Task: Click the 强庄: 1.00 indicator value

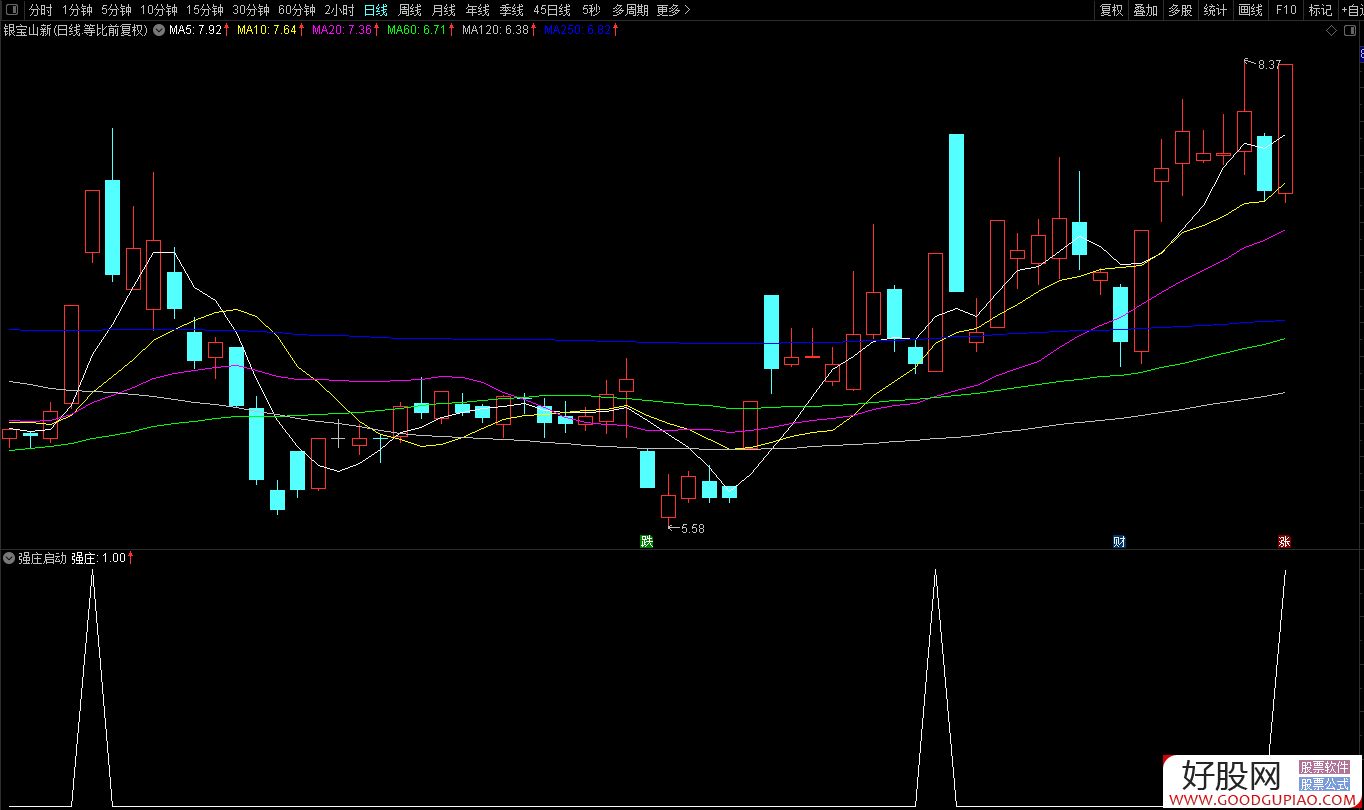Action: (x=99, y=558)
